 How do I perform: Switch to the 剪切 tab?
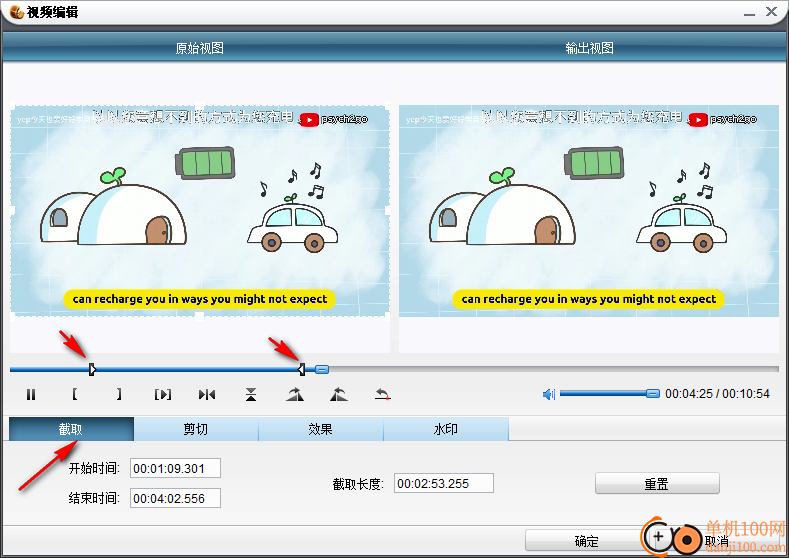[196, 429]
